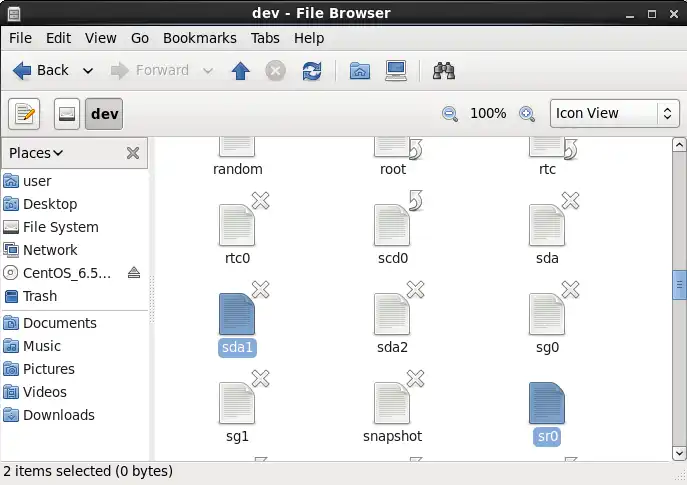The image size is (687, 485).
Task: Click the root file label
Action: tap(393, 169)
